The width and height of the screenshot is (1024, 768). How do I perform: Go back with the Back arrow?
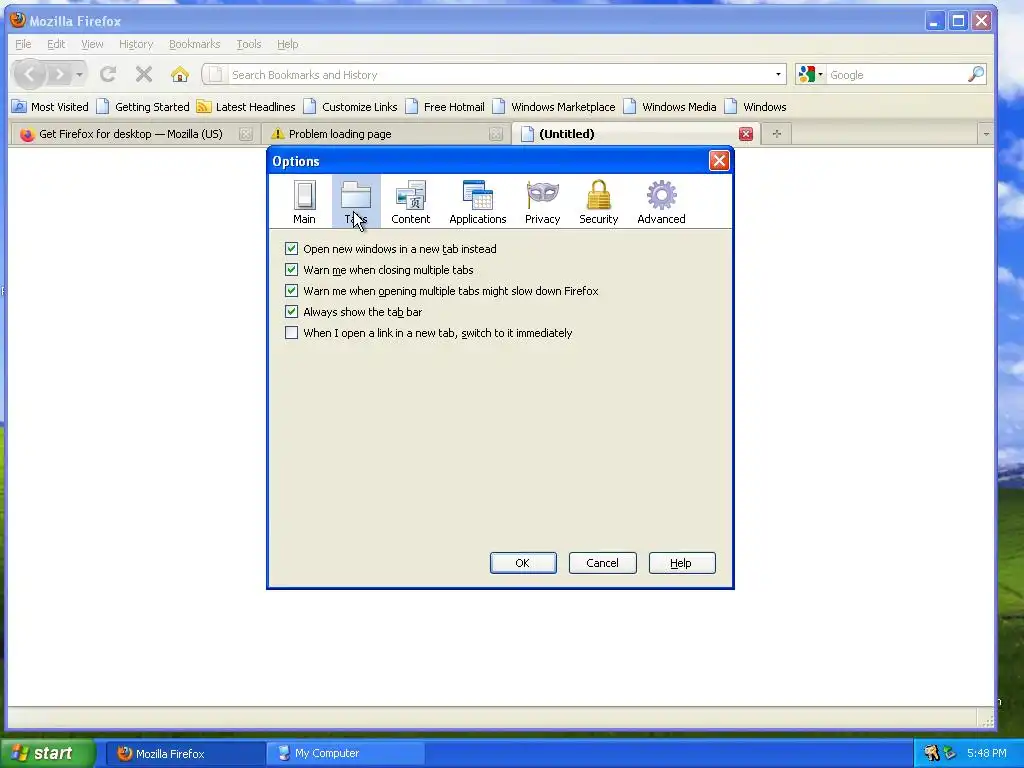(29, 74)
